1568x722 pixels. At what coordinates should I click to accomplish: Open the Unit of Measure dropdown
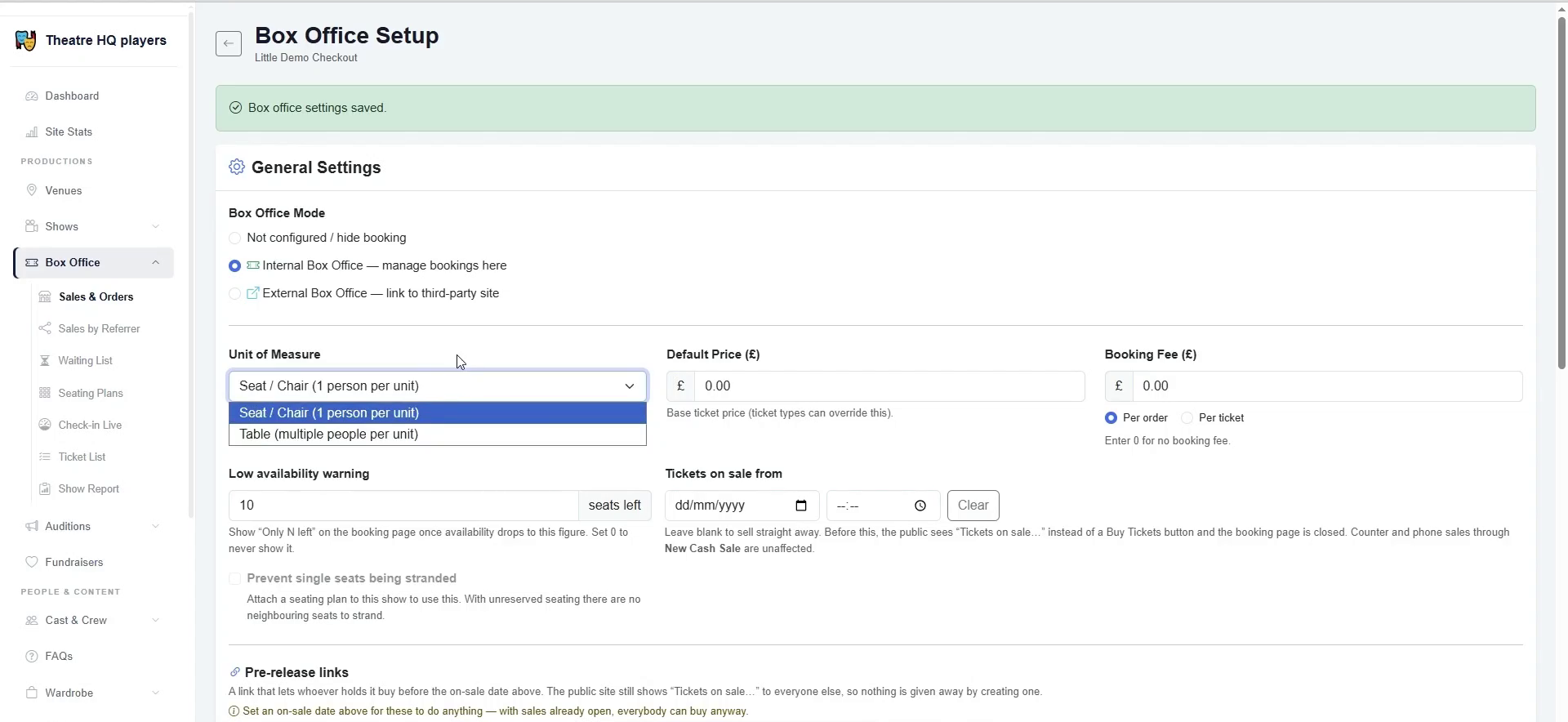coord(438,386)
